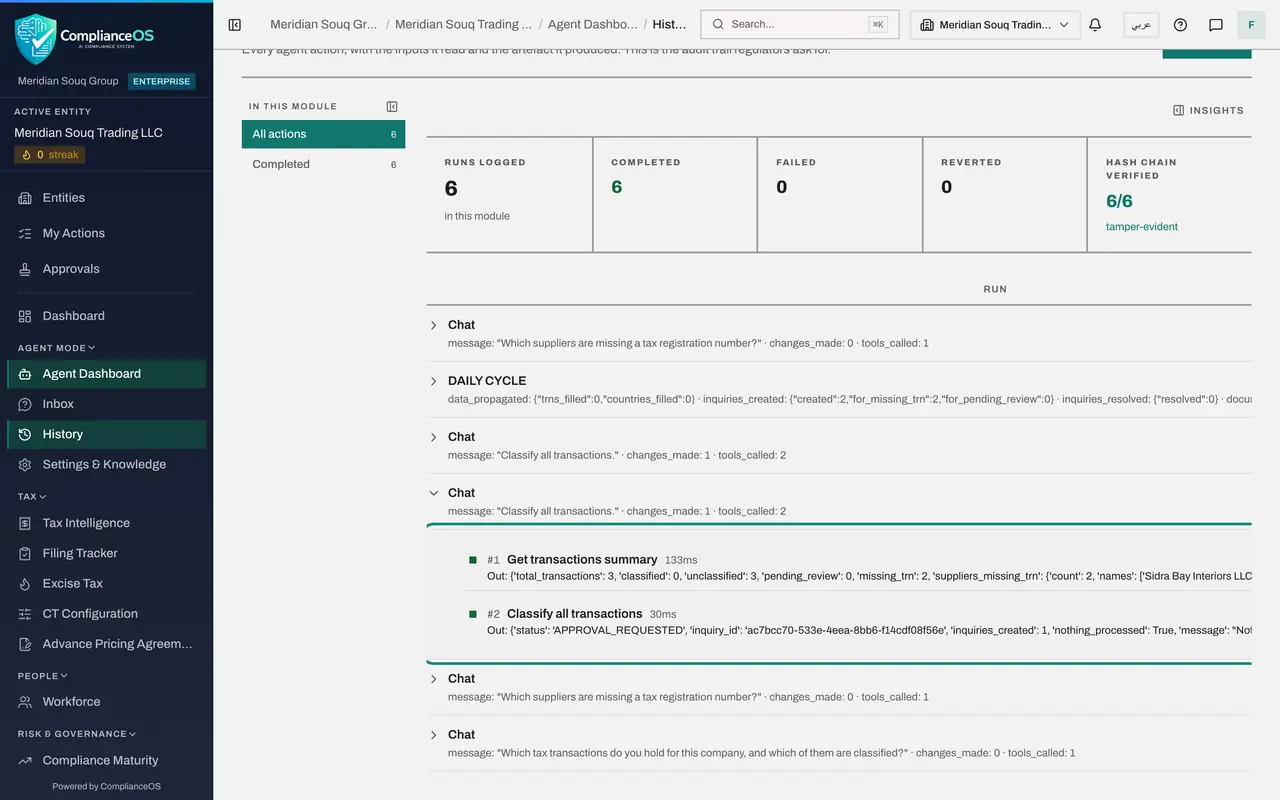Click the ComplianceOS shield logo
The image size is (1280, 800).
(x=35, y=39)
